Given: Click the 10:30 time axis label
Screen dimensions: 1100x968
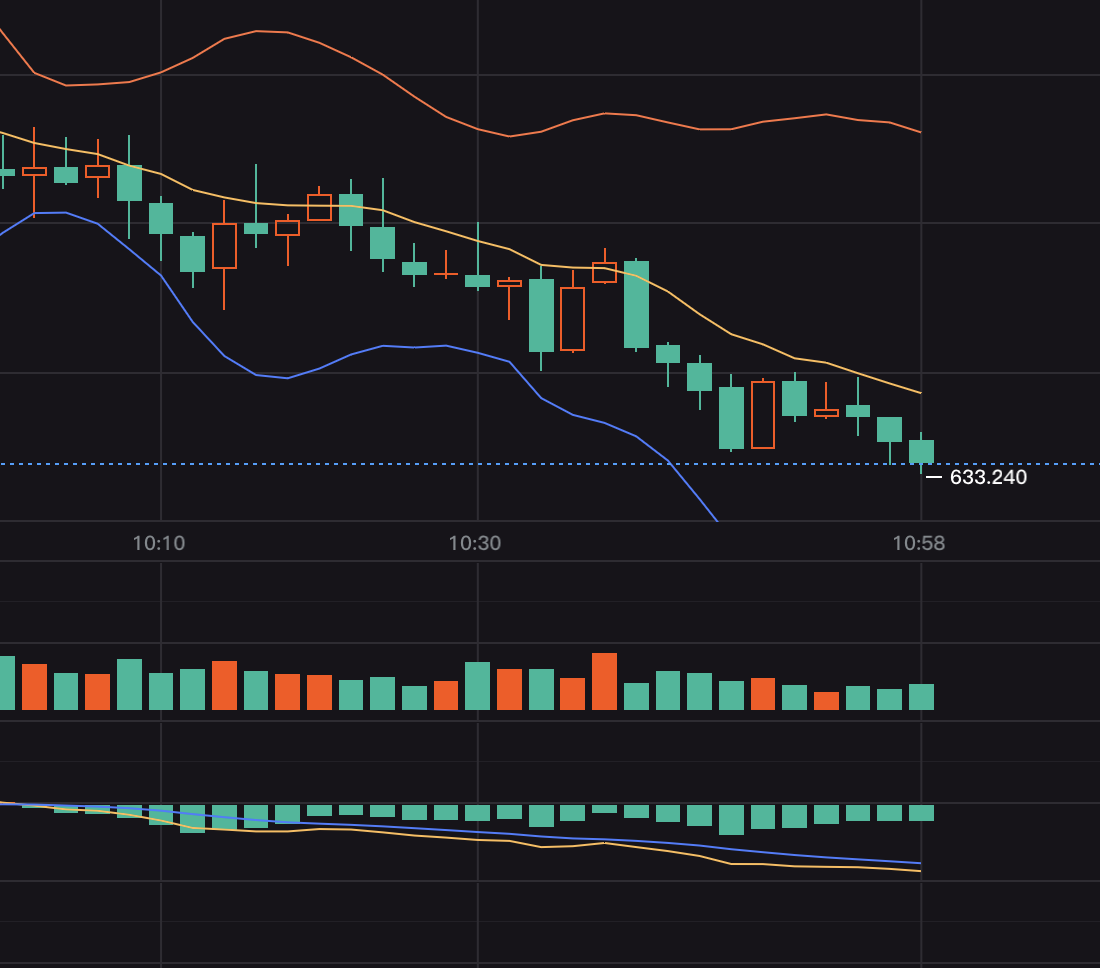Looking at the screenshot, I should [x=475, y=544].
